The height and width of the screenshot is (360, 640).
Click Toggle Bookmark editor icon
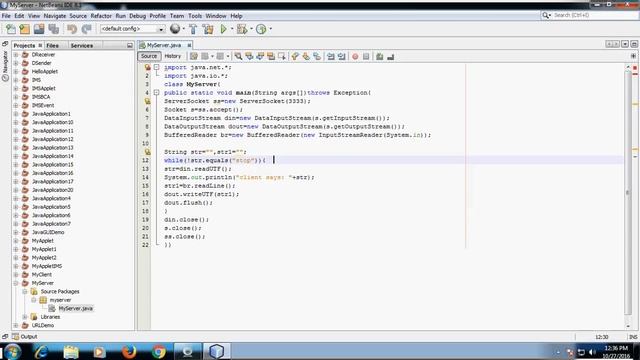317,56
